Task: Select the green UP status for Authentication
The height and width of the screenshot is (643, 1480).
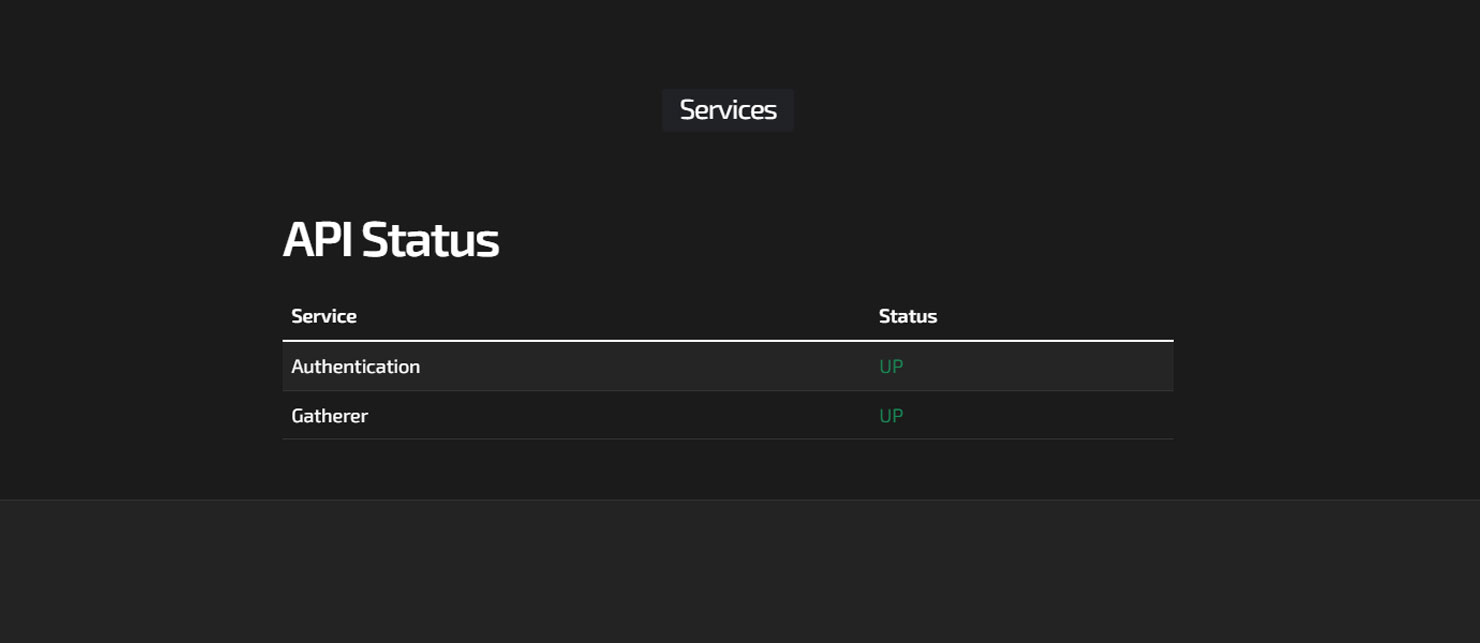Action: tap(891, 366)
